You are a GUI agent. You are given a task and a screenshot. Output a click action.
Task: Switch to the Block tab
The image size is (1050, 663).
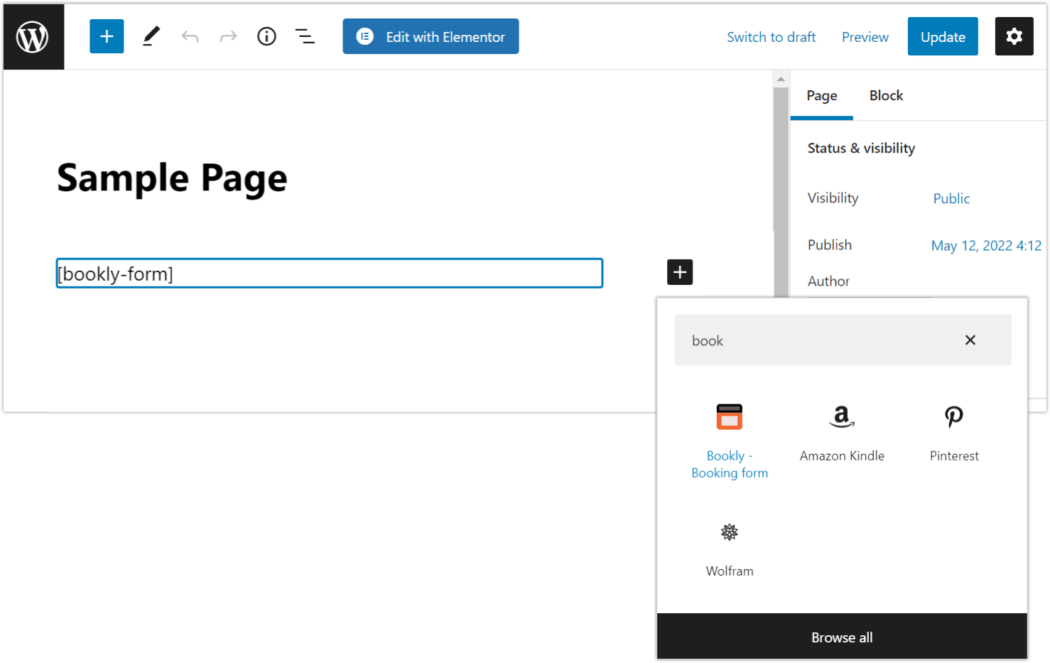886,96
